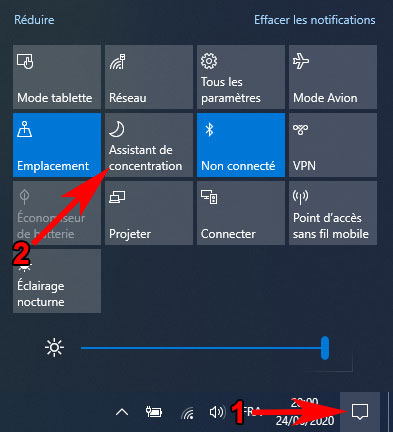Enable Mode Avion tile

tap(333, 77)
